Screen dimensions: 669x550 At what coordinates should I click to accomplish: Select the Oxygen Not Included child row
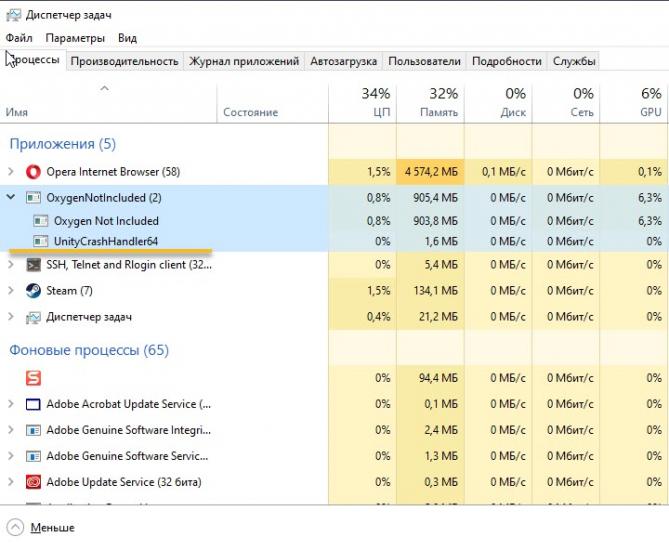point(334,221)
